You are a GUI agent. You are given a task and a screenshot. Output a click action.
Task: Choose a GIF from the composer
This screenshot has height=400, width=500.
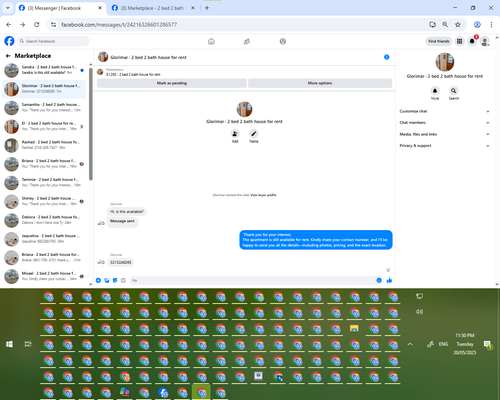123,280
